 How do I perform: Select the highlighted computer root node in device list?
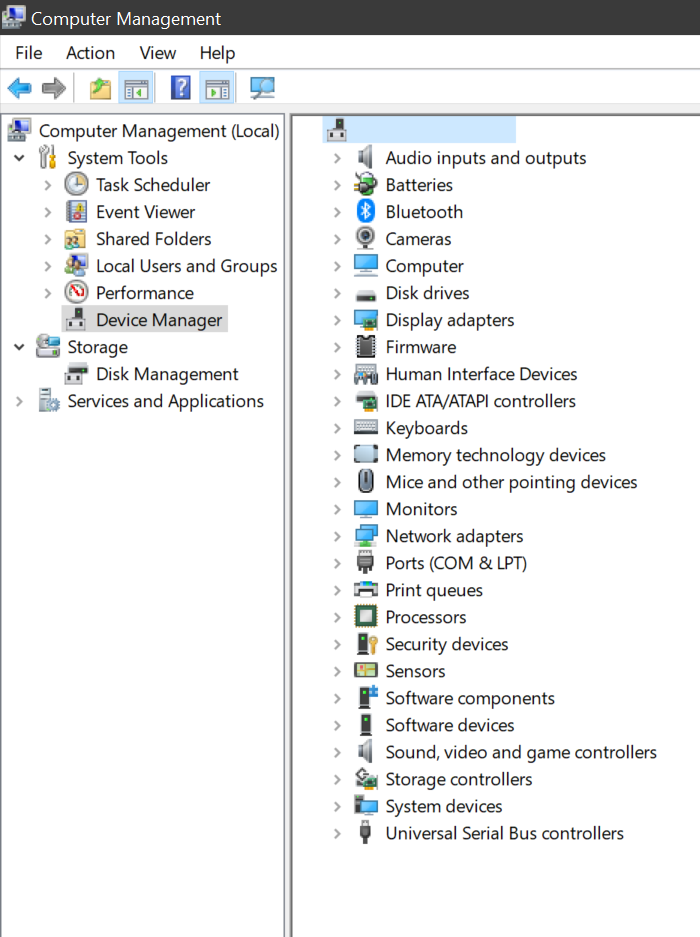pos(419,130)
